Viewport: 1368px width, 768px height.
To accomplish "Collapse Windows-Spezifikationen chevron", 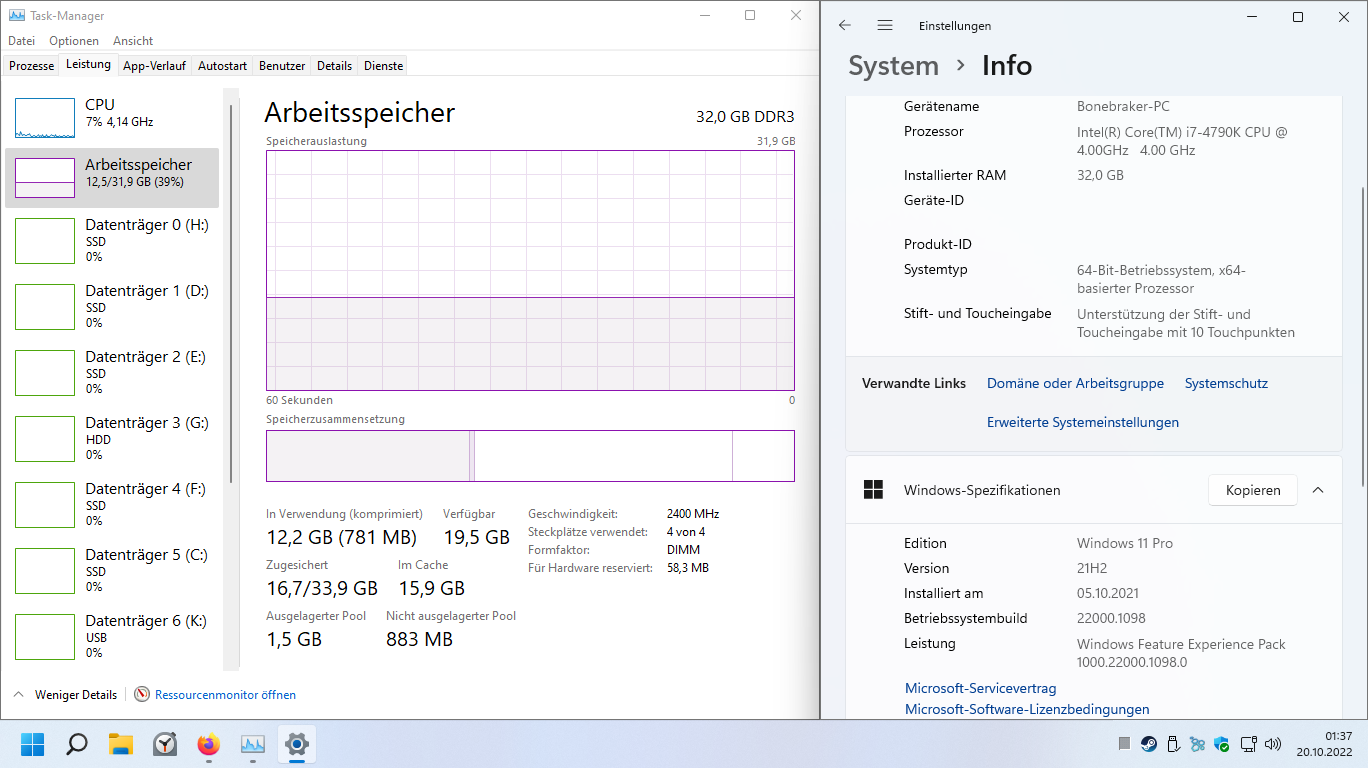I will point(1318,490).
